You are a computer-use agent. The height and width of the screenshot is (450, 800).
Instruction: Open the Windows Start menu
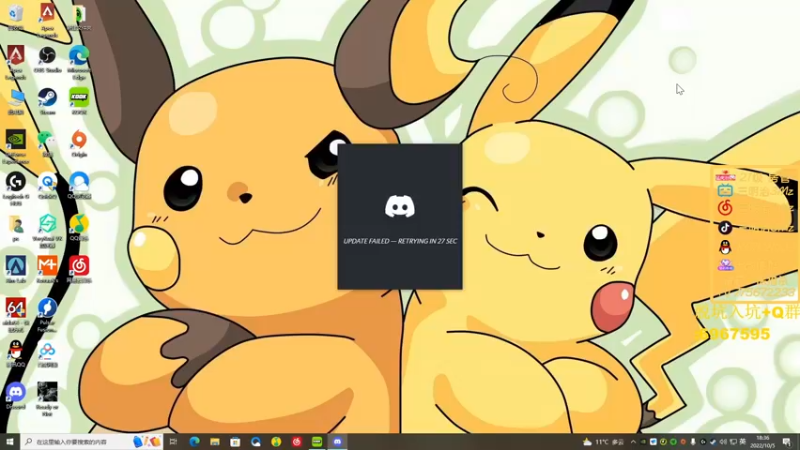10,442
